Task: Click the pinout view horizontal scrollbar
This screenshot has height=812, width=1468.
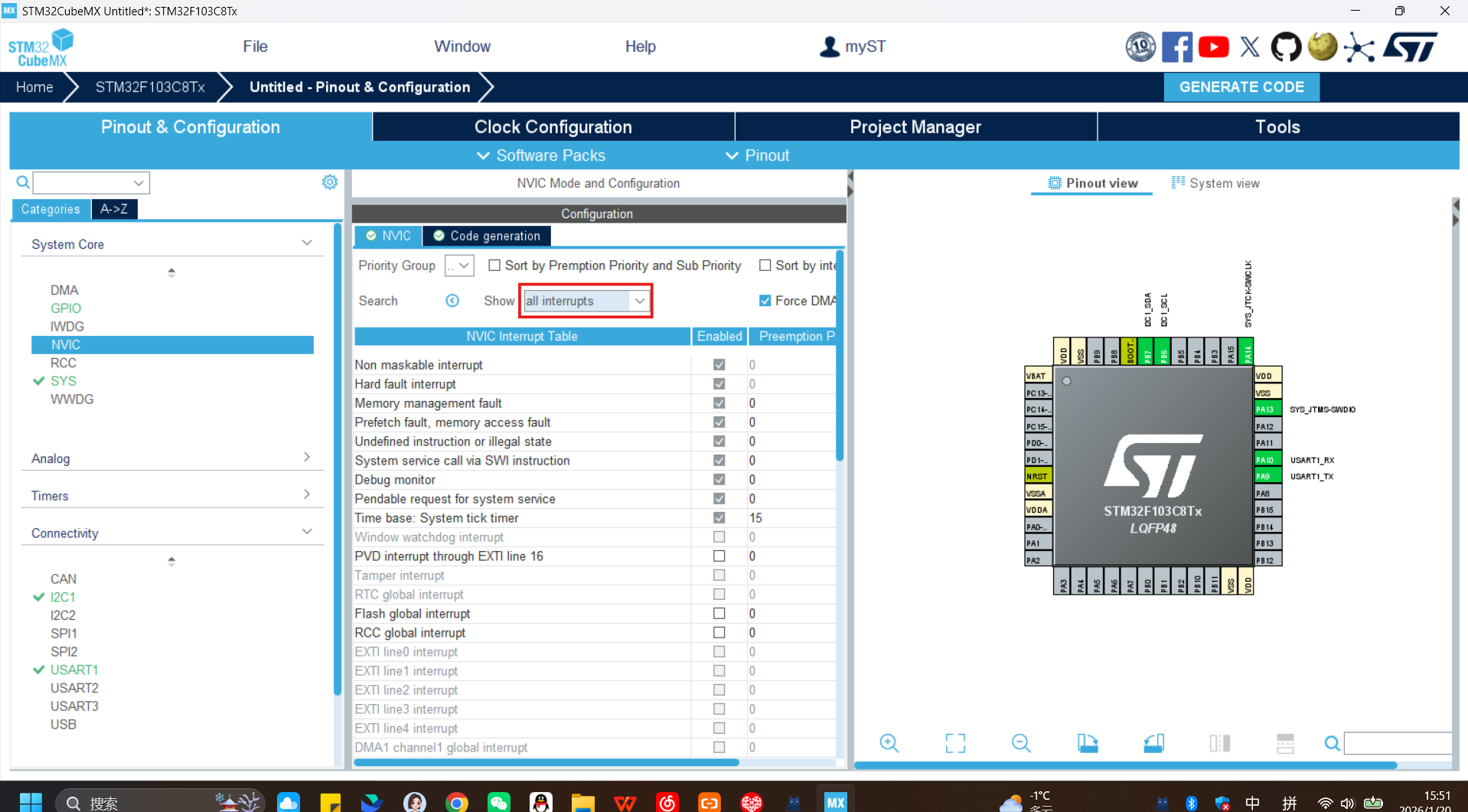Action: (x=1125, y=765)
